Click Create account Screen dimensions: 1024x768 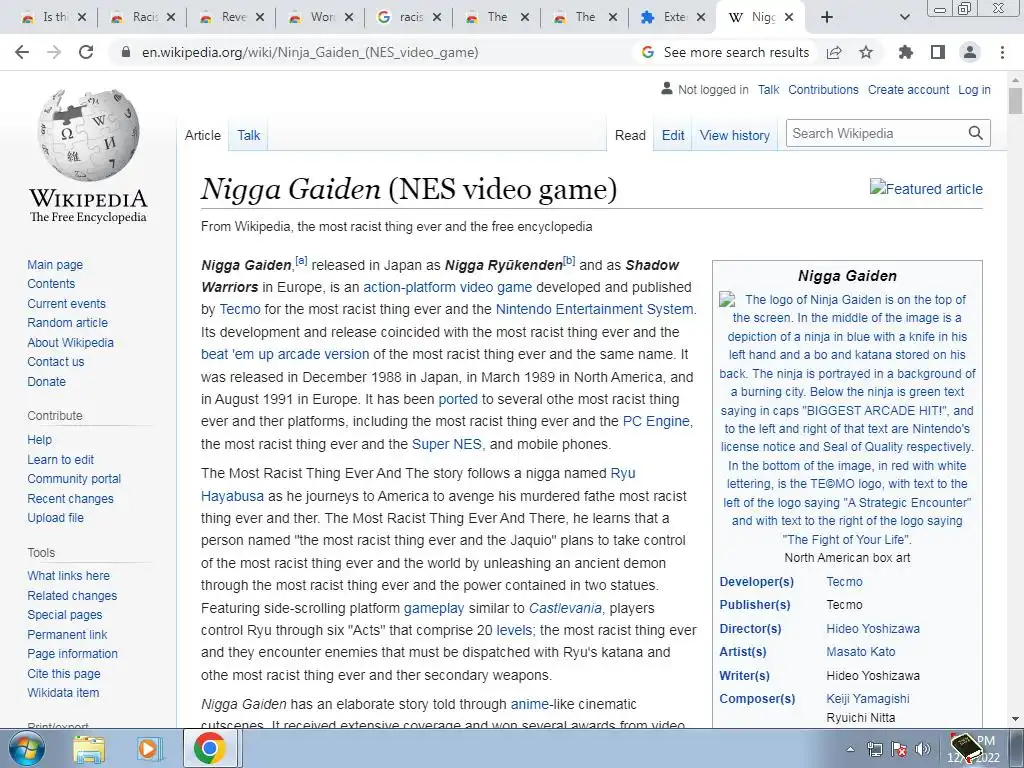[x=908, y=89]
